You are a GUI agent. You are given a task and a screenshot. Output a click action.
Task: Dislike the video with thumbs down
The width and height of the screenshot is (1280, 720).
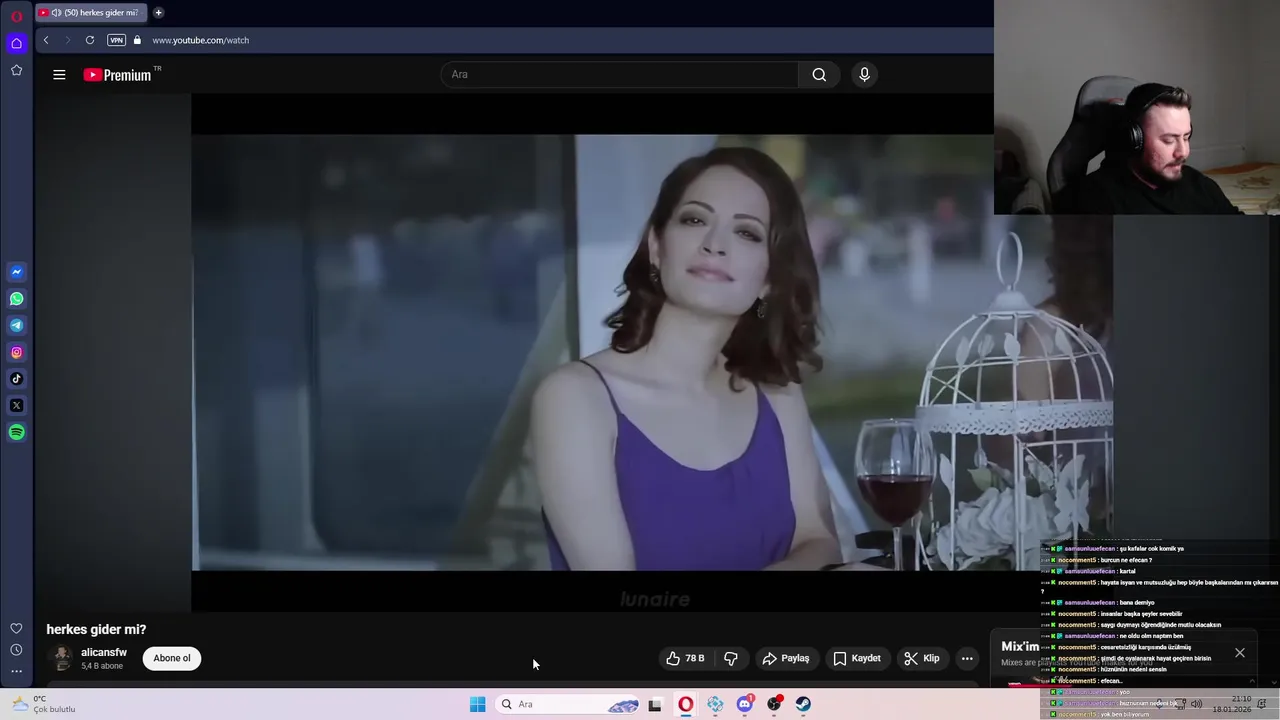[x=731, y=658]
